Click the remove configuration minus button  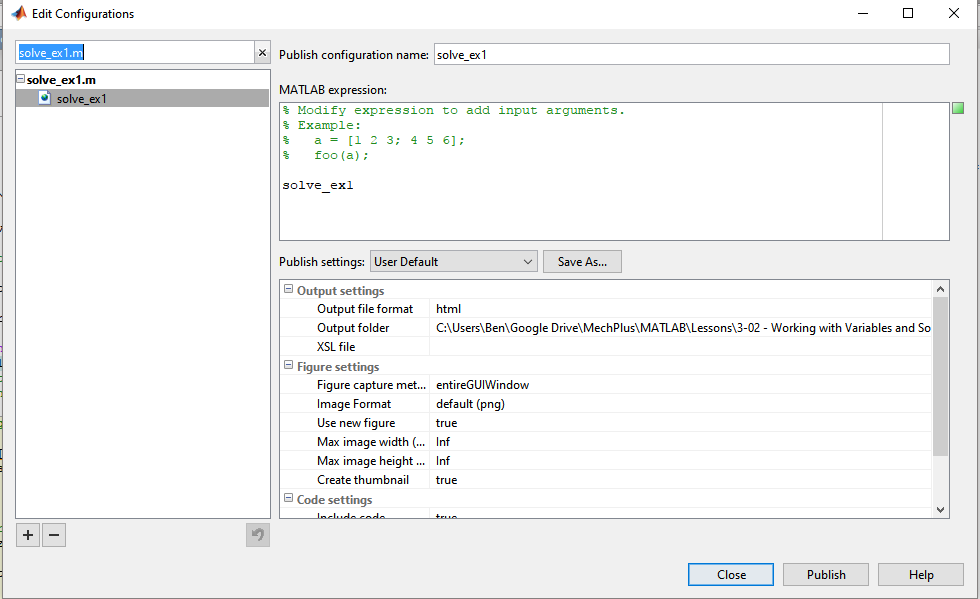click(x=54, y=535)
